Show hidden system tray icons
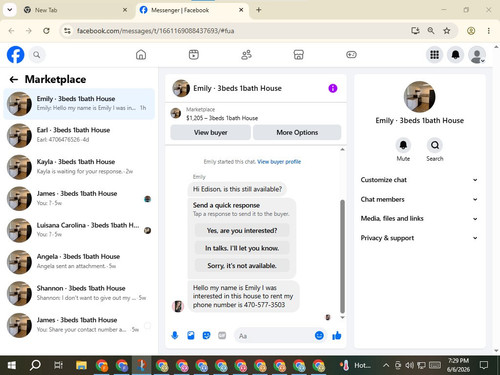500x375 pixels. [x=386, y=365]
